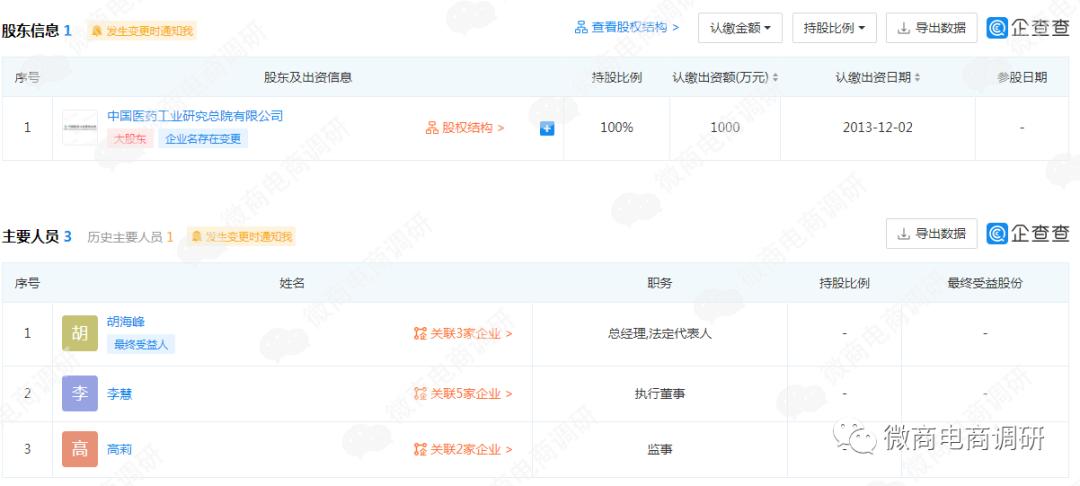Click 100% shareholding cell
1080x486 pixels.
[x=616, y=128]
